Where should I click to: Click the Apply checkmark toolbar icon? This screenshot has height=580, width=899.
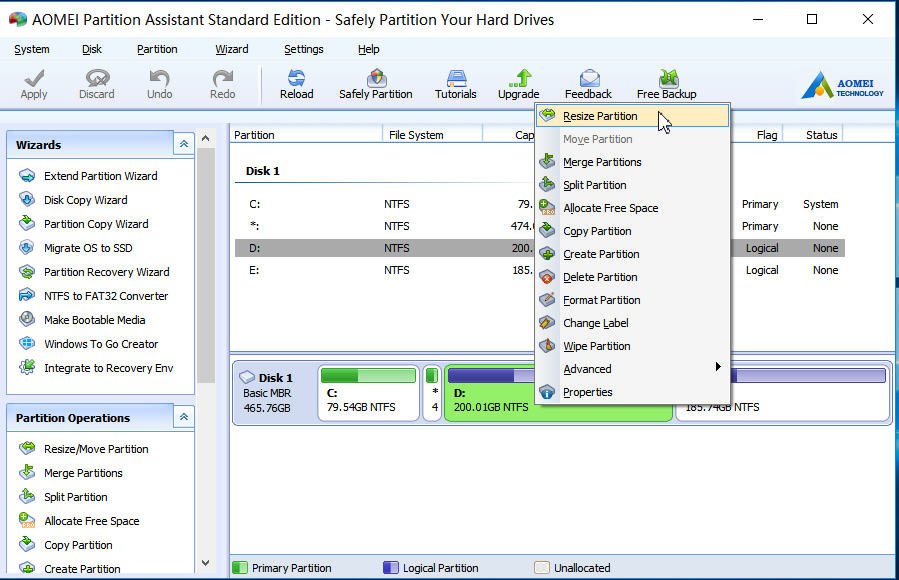tap(34, 78)
